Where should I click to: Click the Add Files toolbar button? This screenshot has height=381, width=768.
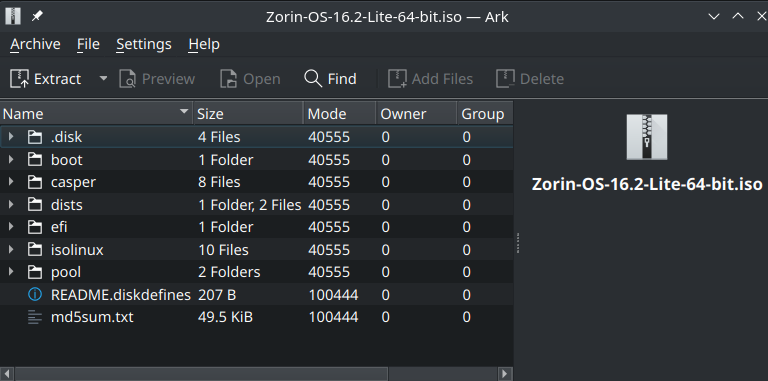[x=431, y=79]
